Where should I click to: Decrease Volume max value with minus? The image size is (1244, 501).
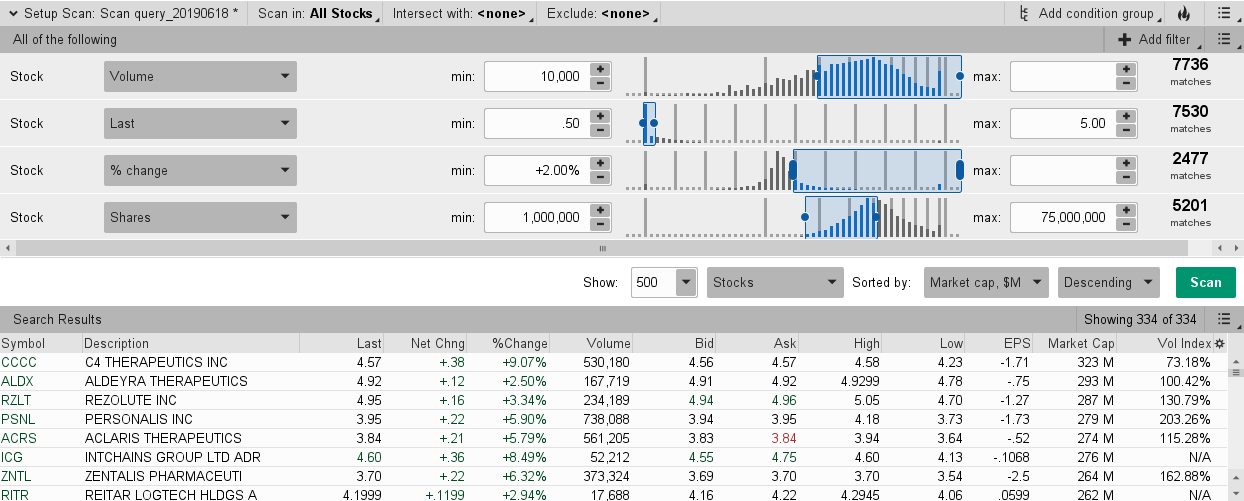click(x=1126, y=83)
